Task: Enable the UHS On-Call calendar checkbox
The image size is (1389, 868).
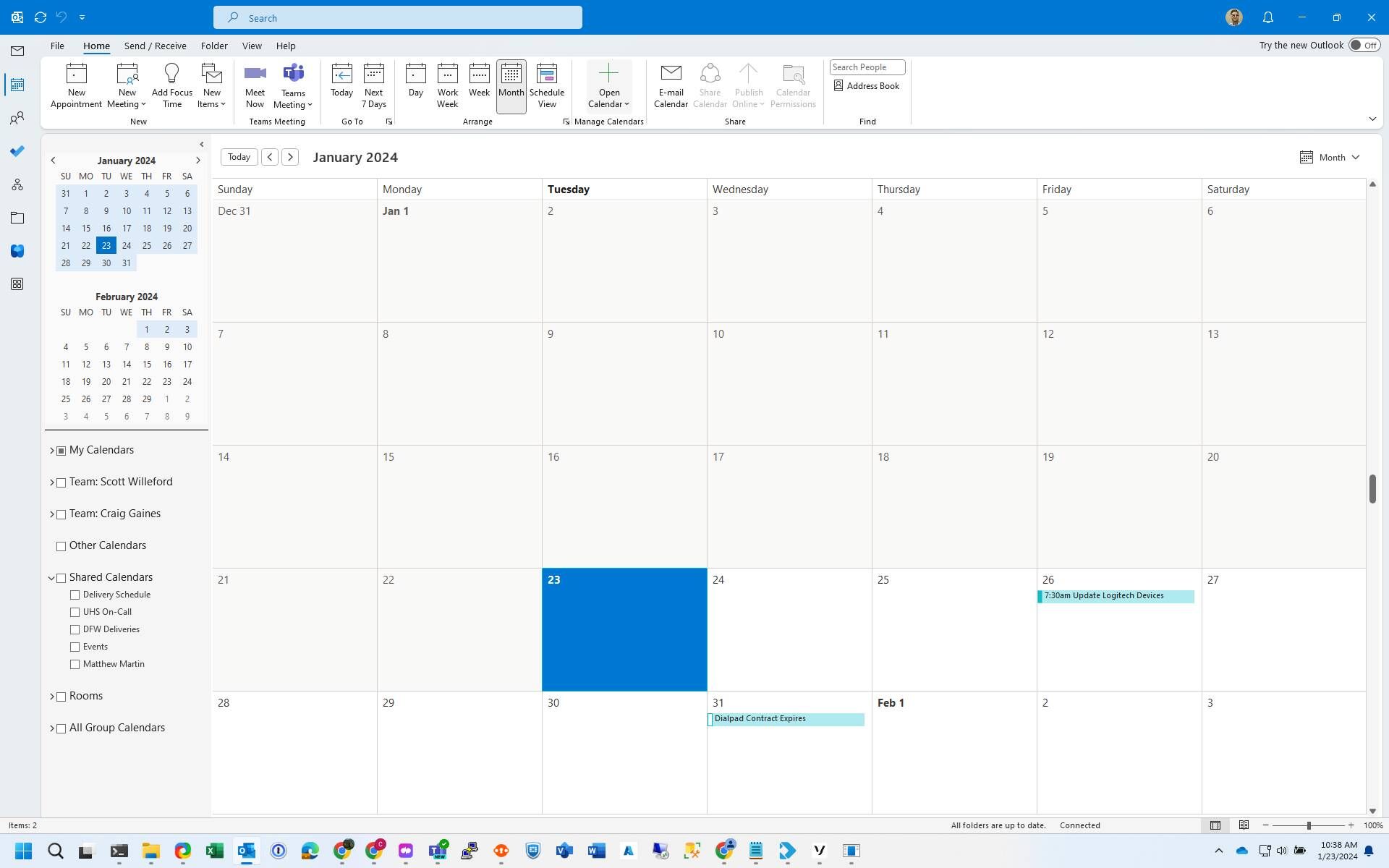Action: pyautogui.click(x=75, y=612)
